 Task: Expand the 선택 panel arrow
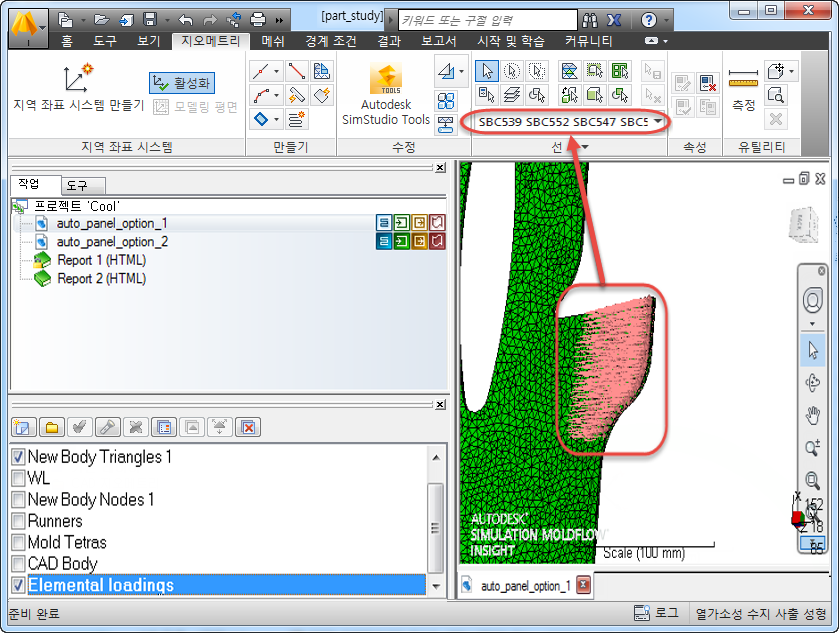coord(585,147)
